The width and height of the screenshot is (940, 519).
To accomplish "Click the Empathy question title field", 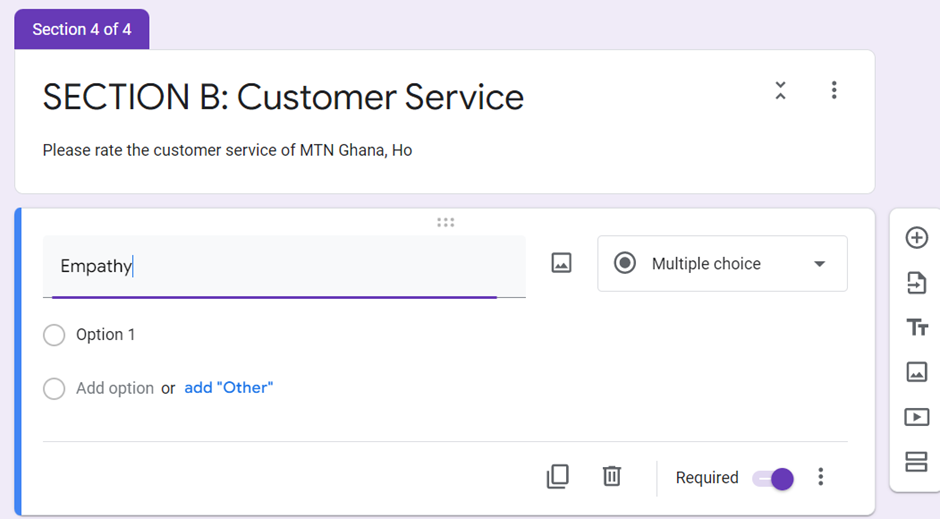I will (284, 266).
